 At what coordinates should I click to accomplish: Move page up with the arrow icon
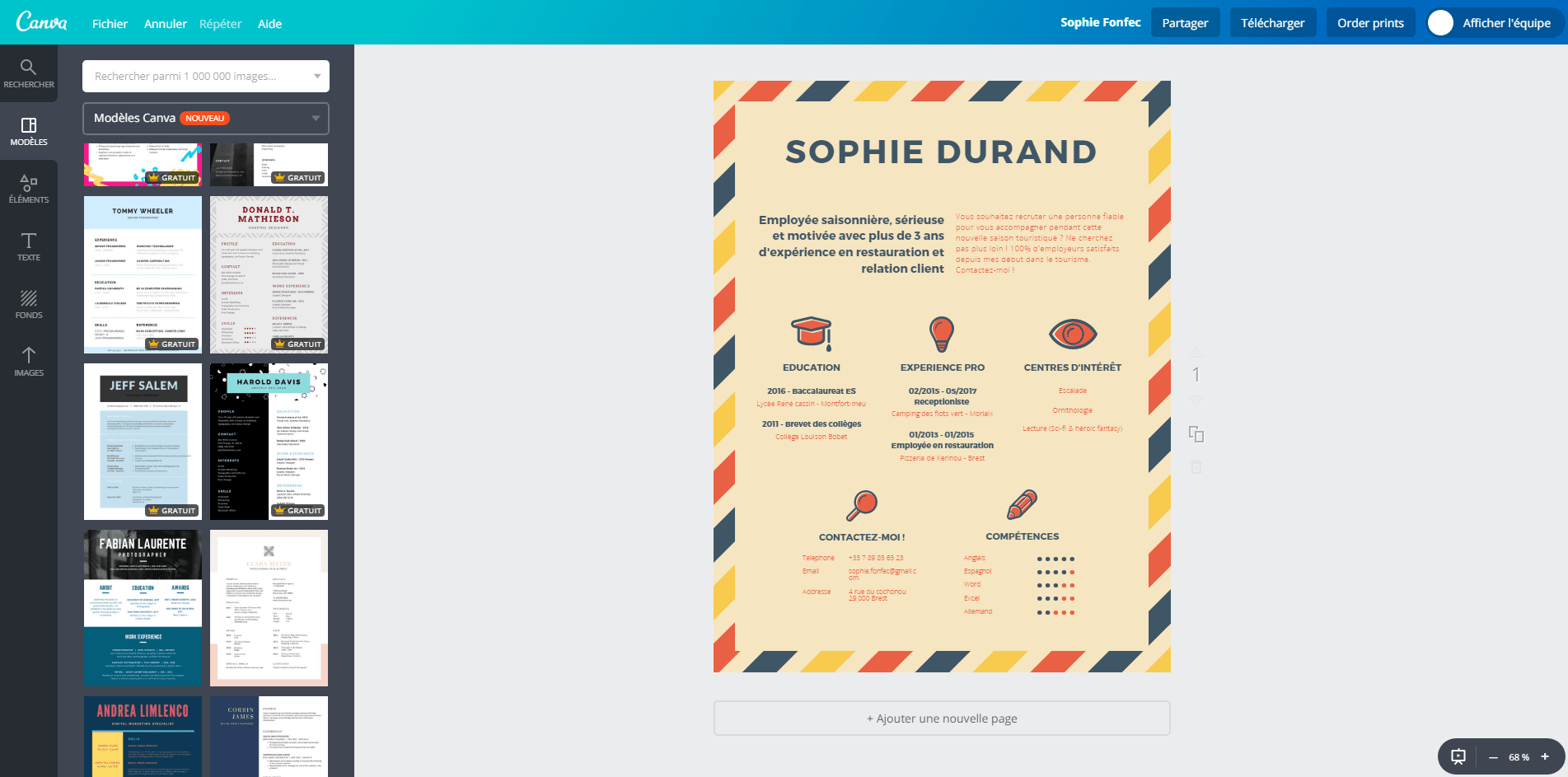point(1196,353)
